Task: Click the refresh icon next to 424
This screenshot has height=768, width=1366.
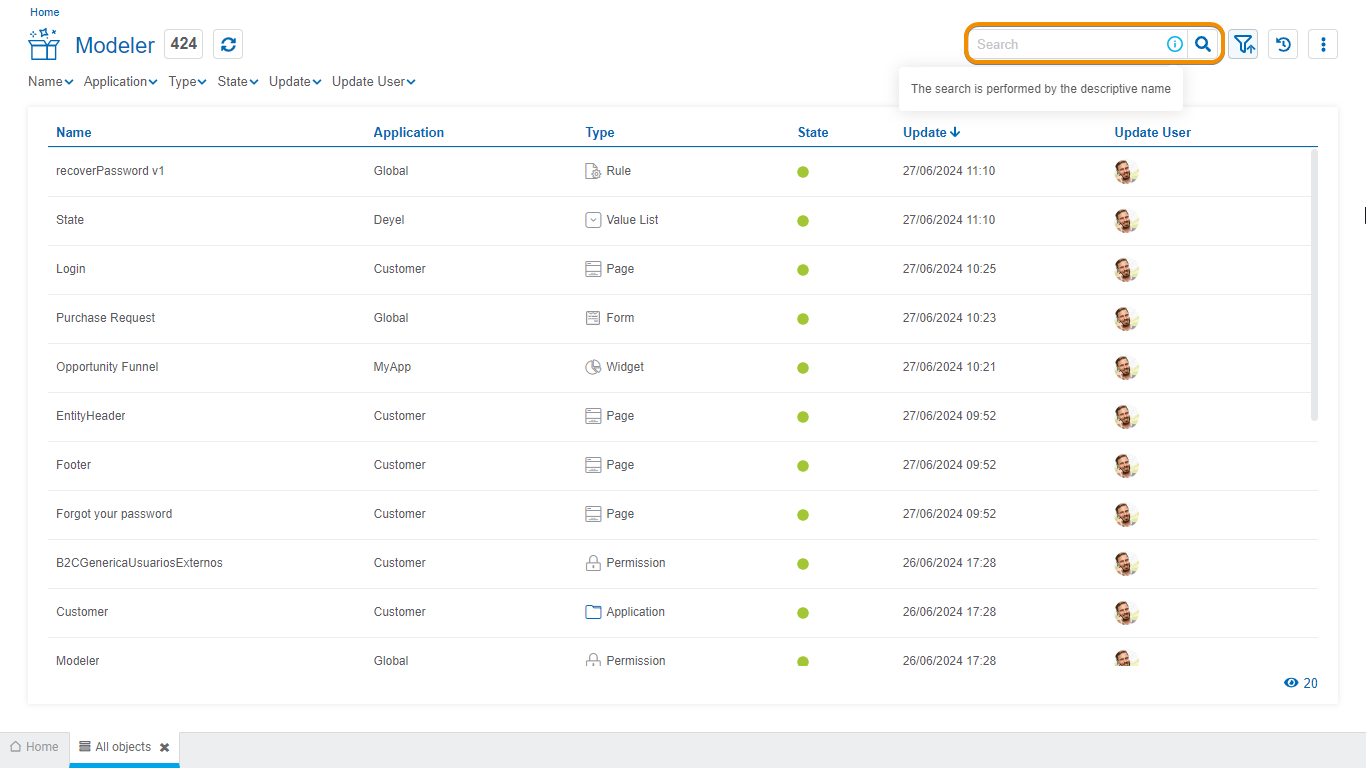Action: point(228,44)
